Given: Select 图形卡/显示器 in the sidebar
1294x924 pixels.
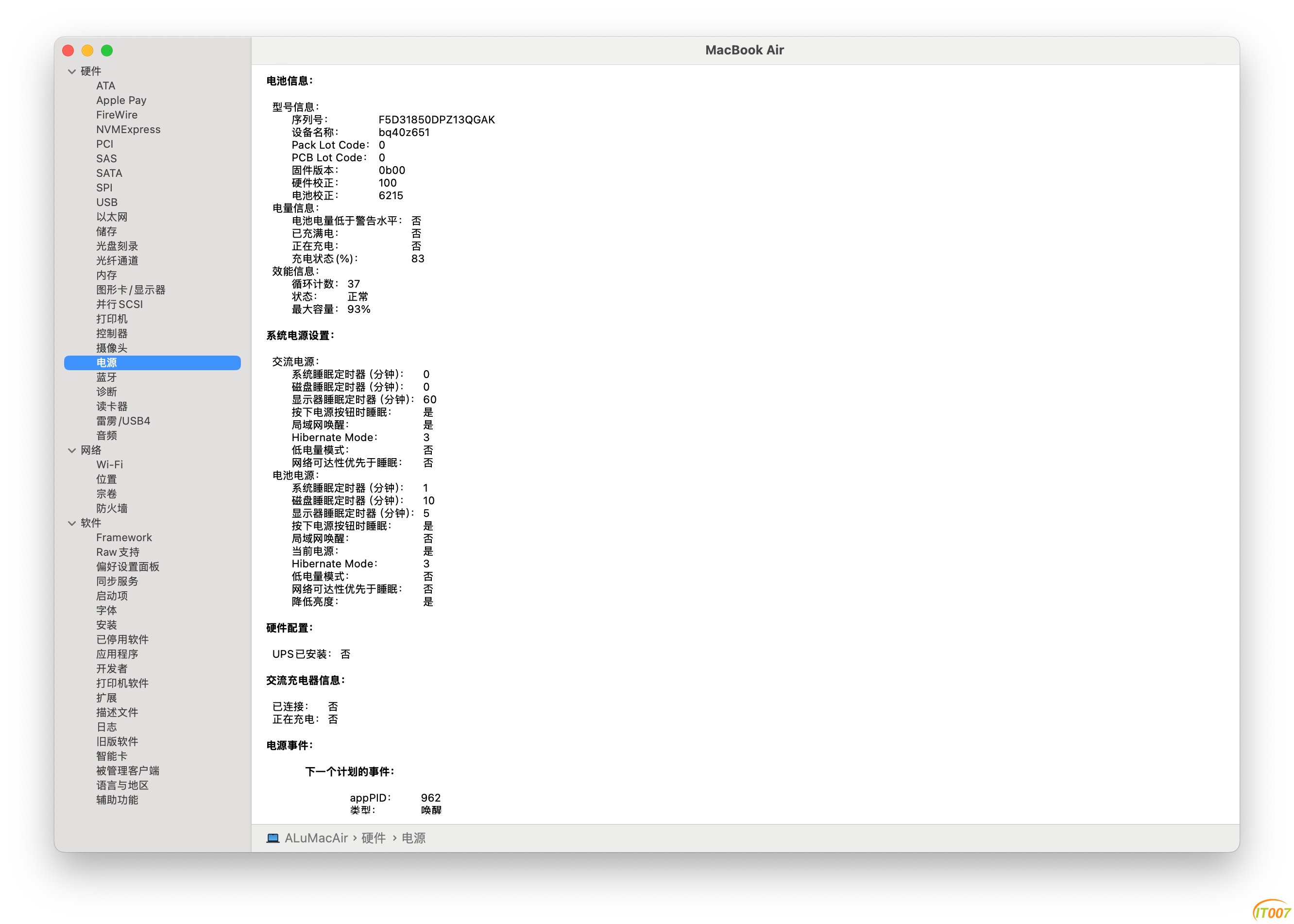Looking at the screenshot, I should [x=131, y=290].
